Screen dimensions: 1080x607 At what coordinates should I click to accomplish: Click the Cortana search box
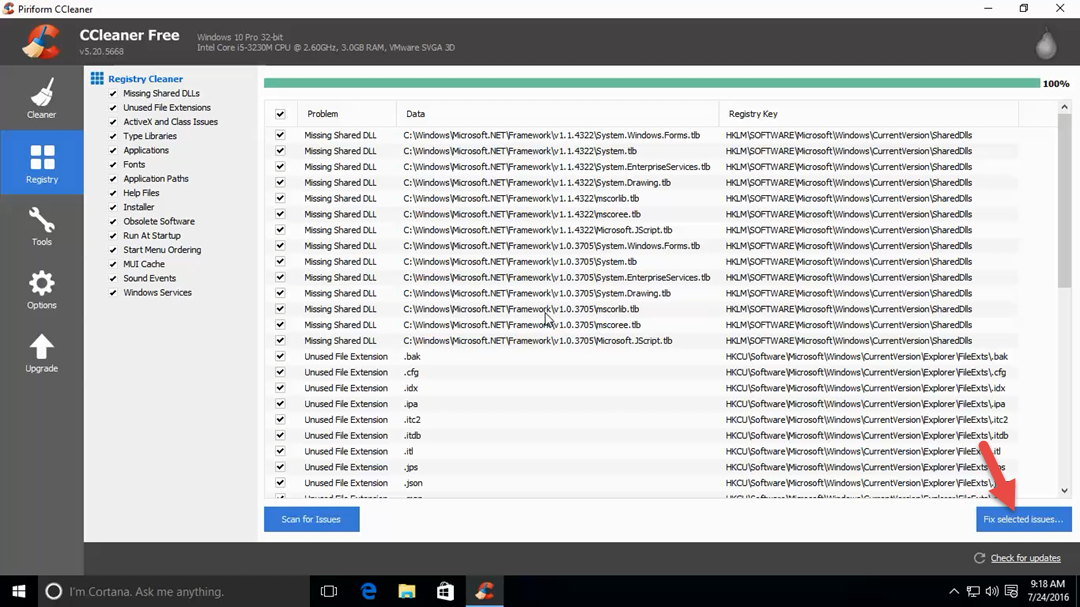174,591
